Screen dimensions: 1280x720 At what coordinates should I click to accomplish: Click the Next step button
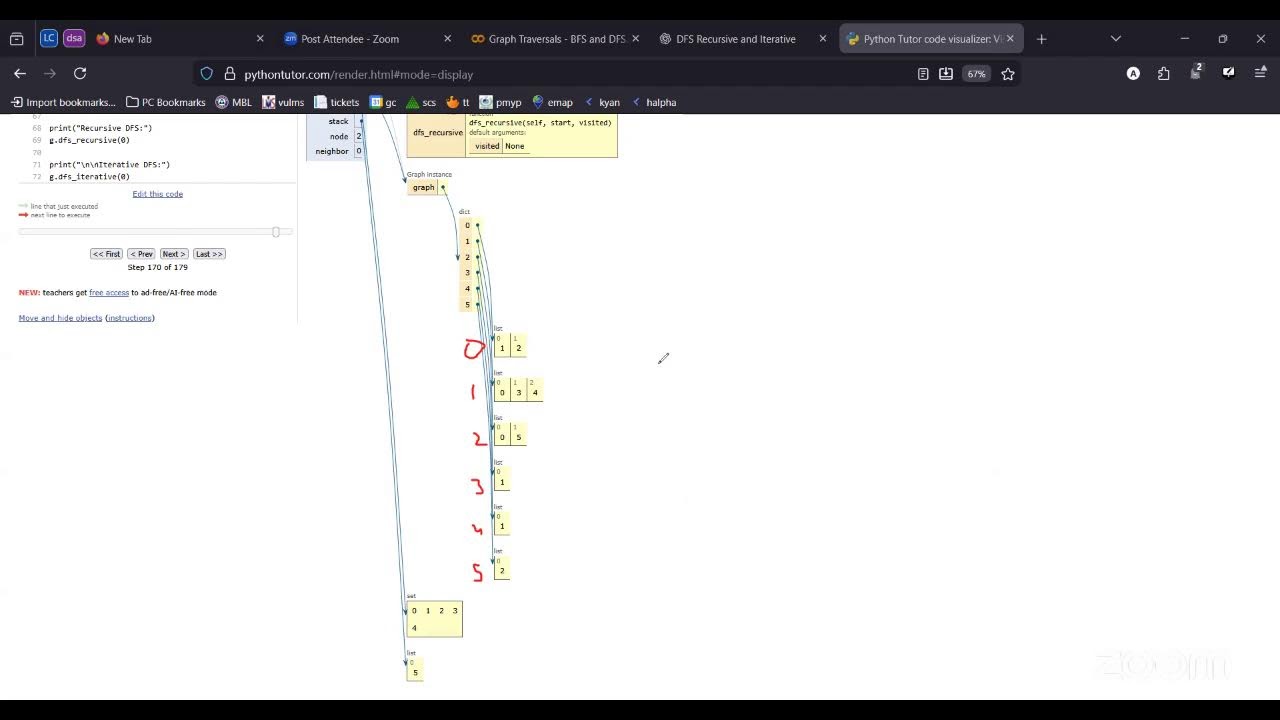(x=174, y=254)
